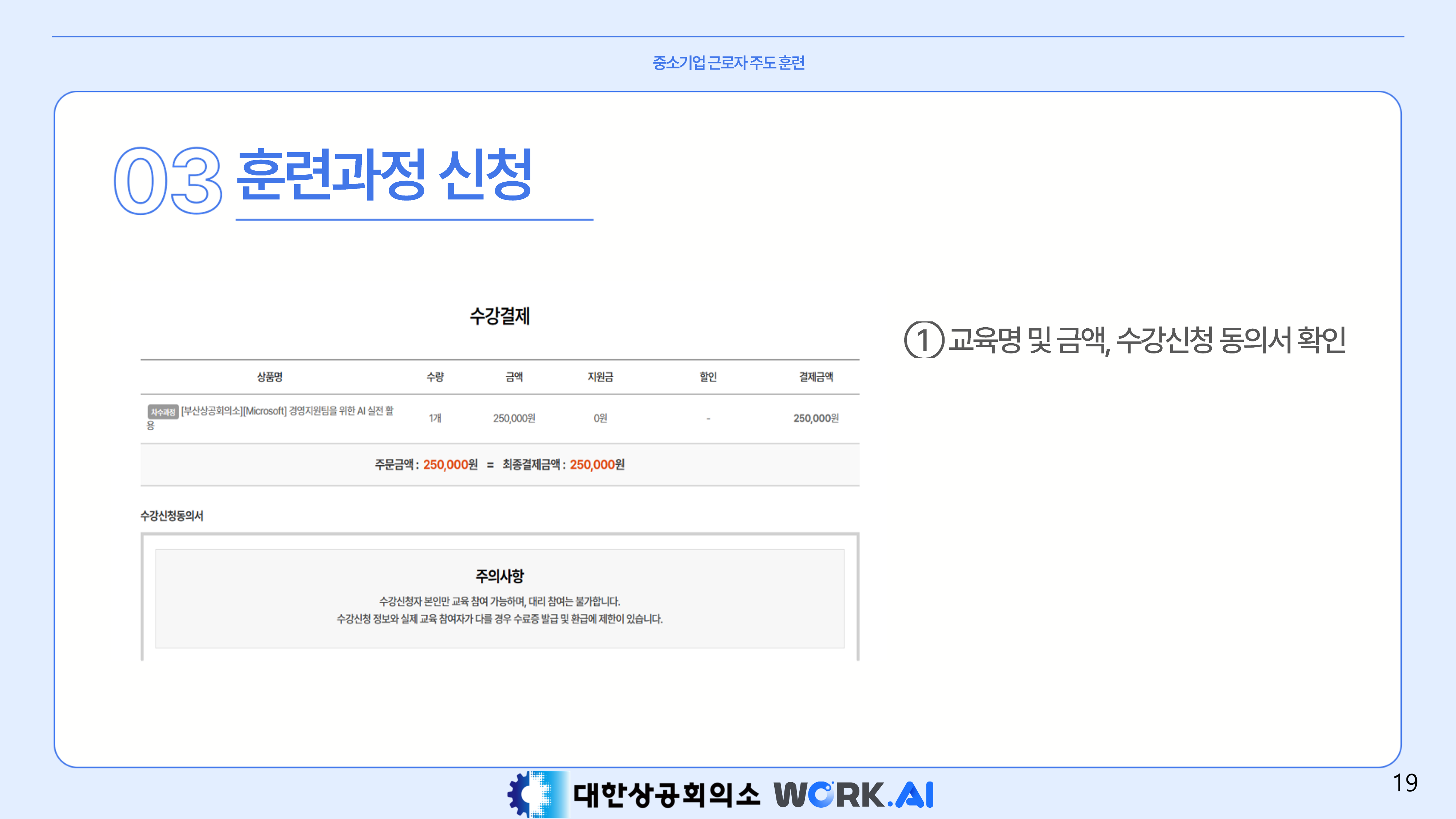
Task: Click the 대한상공회의소 footer logo text
Action: (667, 795)
